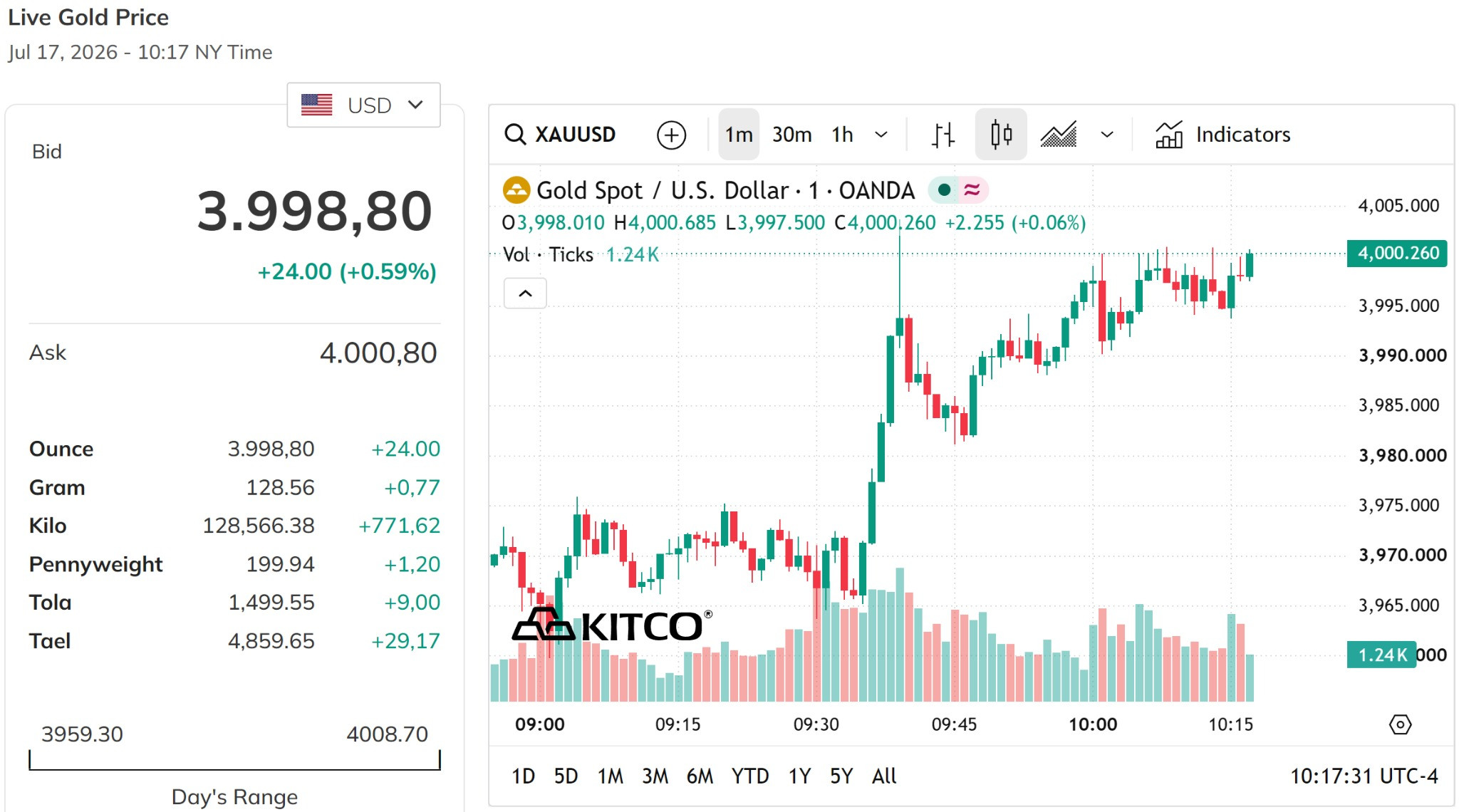Image resolution: width=1459 pixels, height=812 pixels.
Task: Open the USD currency dropdown
Action: (x=363, y=105)
